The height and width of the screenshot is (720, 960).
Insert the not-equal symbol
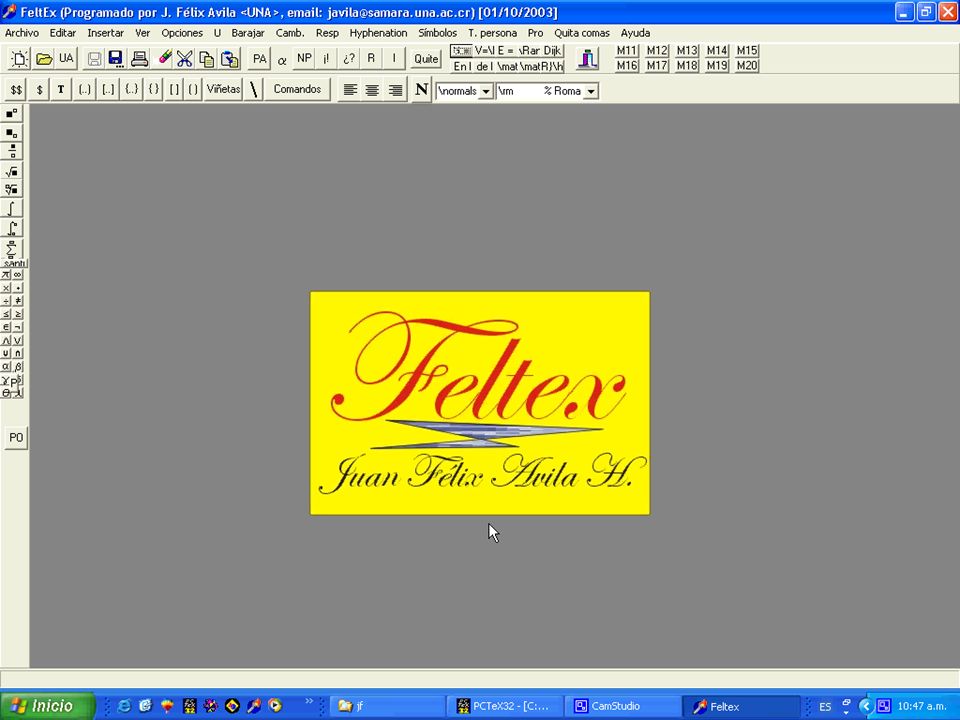coord(18,301)
